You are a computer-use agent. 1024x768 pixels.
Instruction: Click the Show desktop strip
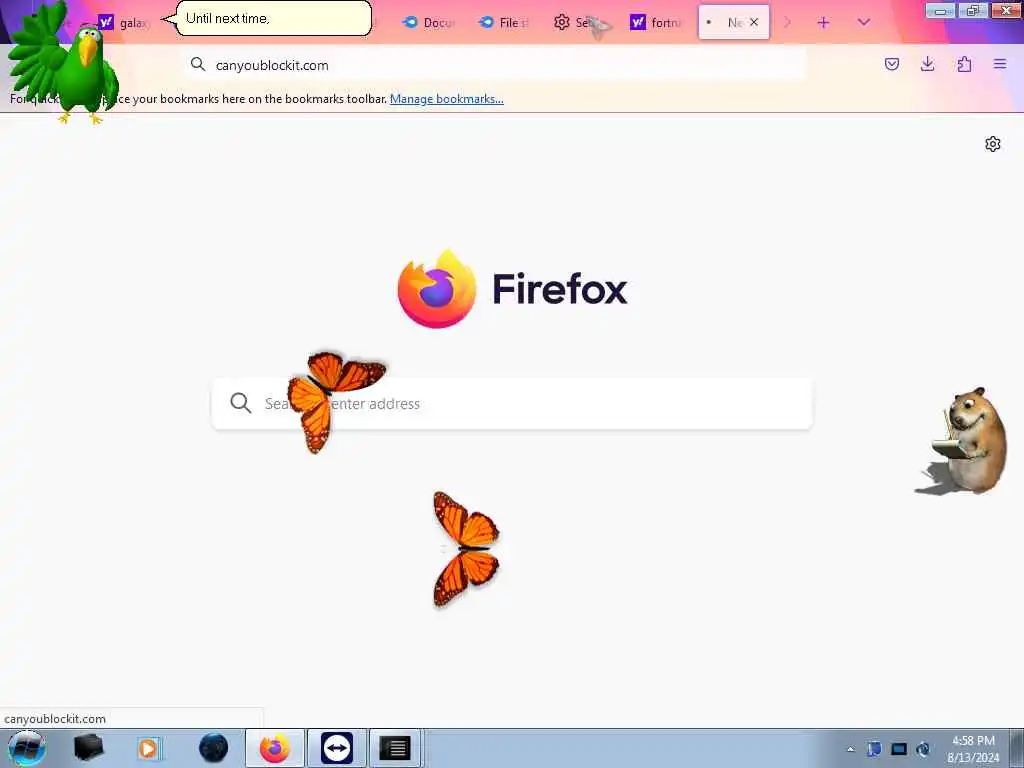pos(1016,749)
